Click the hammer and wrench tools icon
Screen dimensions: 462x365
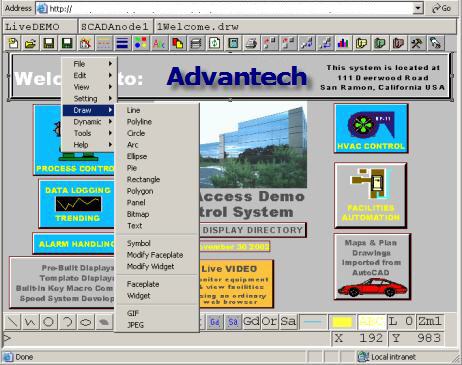[x=416, y=43]
